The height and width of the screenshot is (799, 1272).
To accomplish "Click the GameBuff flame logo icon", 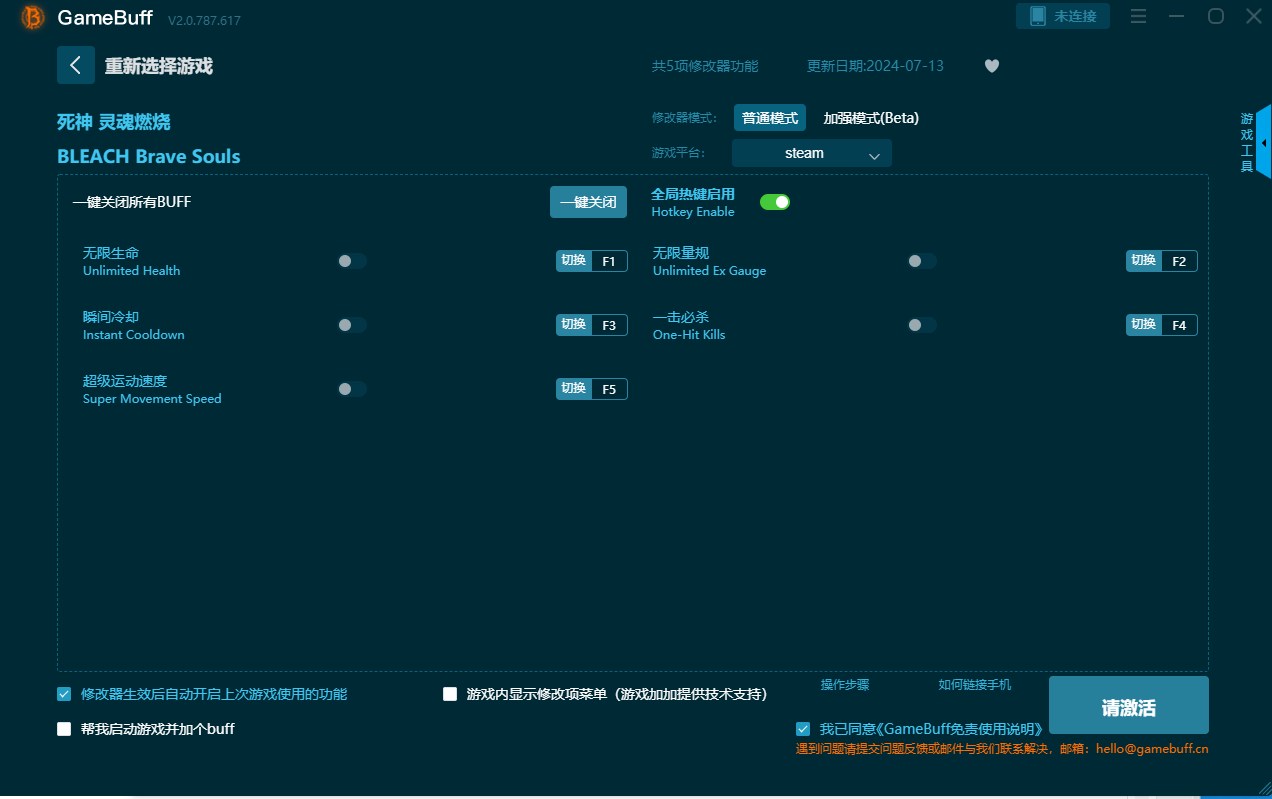I will tap(33, 17).
